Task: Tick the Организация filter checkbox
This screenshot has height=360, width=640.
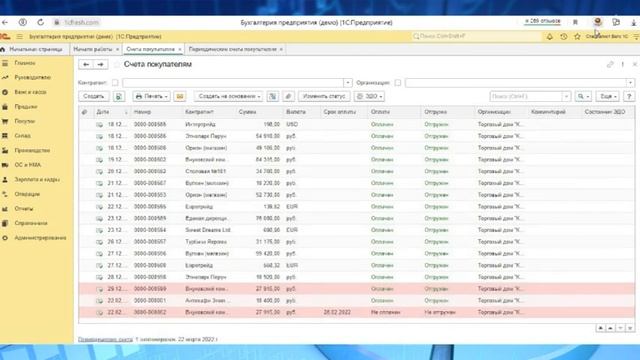Action: click(x=398, y=83)
